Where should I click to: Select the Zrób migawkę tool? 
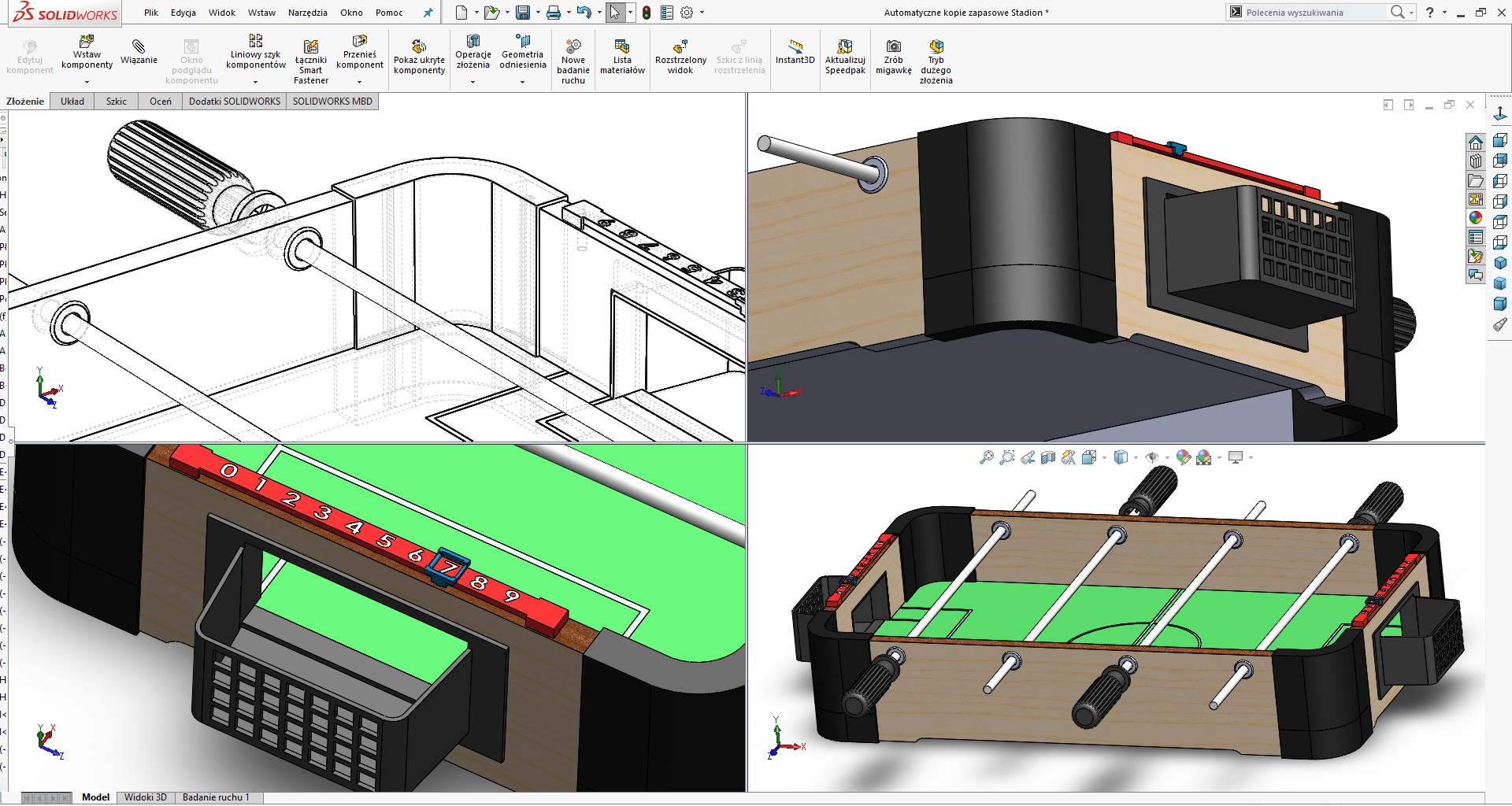click(892, 55)
